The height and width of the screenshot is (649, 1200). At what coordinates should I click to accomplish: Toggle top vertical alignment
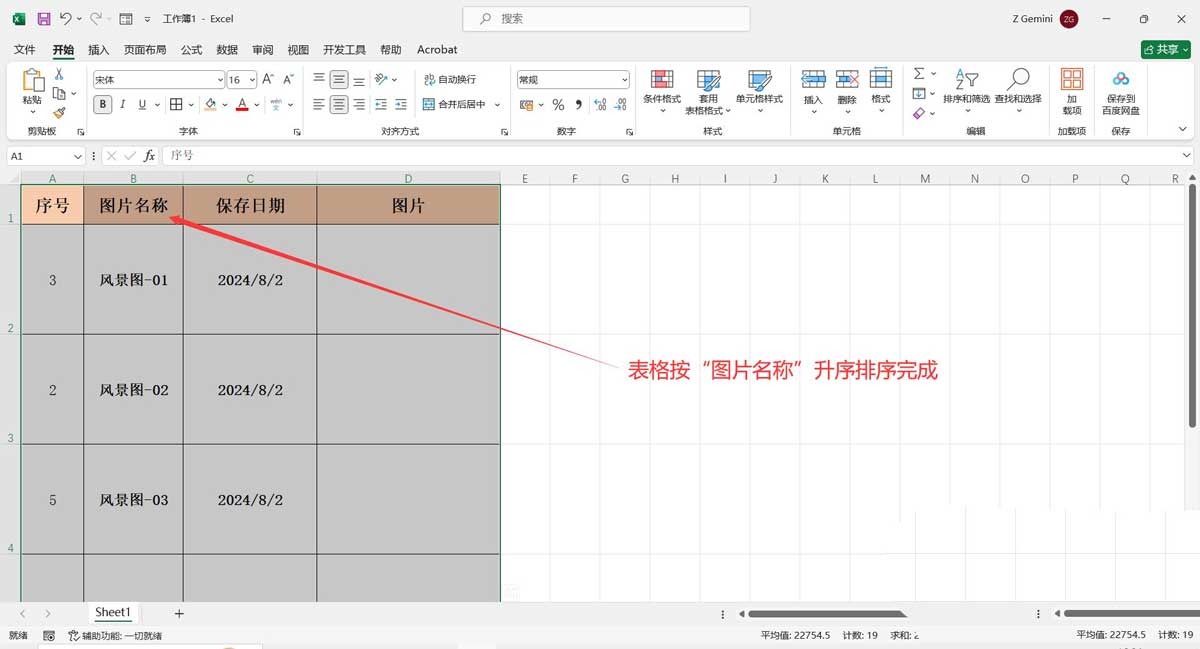click(x=319, y=79)
